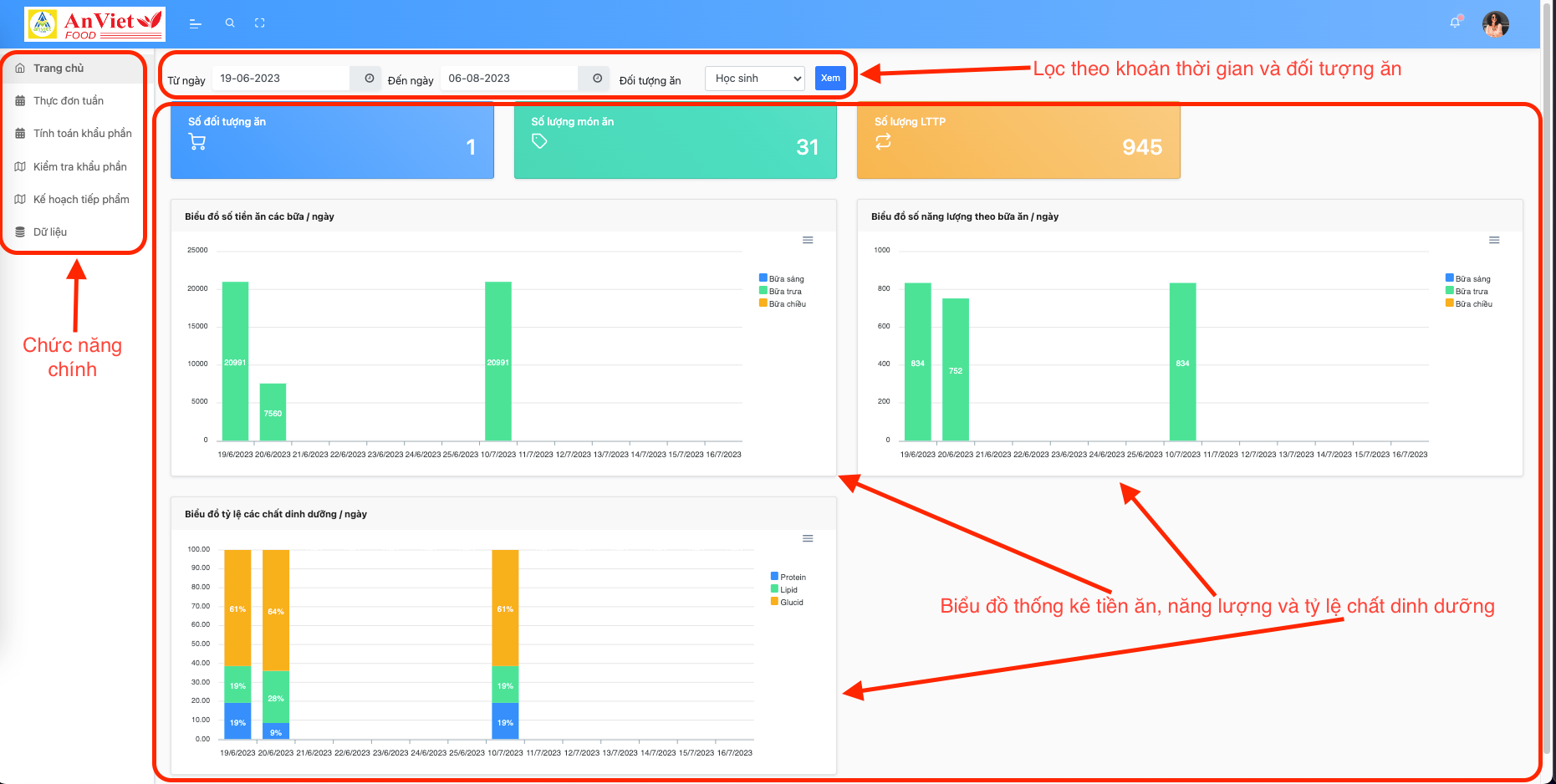Open menu of tiền ăn chart
The height and width of the screenshot is (784, 1556).
808,241
